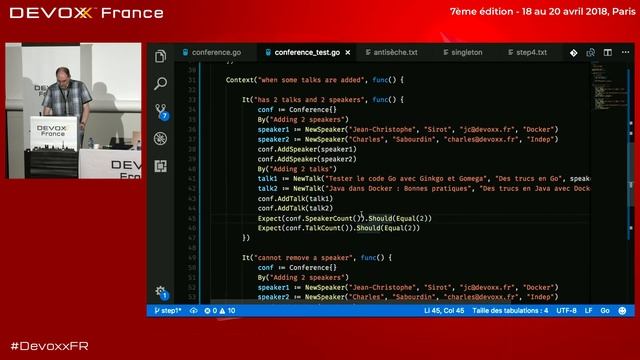Click the git diamond icon in editor toolbar
The height and width of the screenshot is (360, 640).
click(573, 53)
